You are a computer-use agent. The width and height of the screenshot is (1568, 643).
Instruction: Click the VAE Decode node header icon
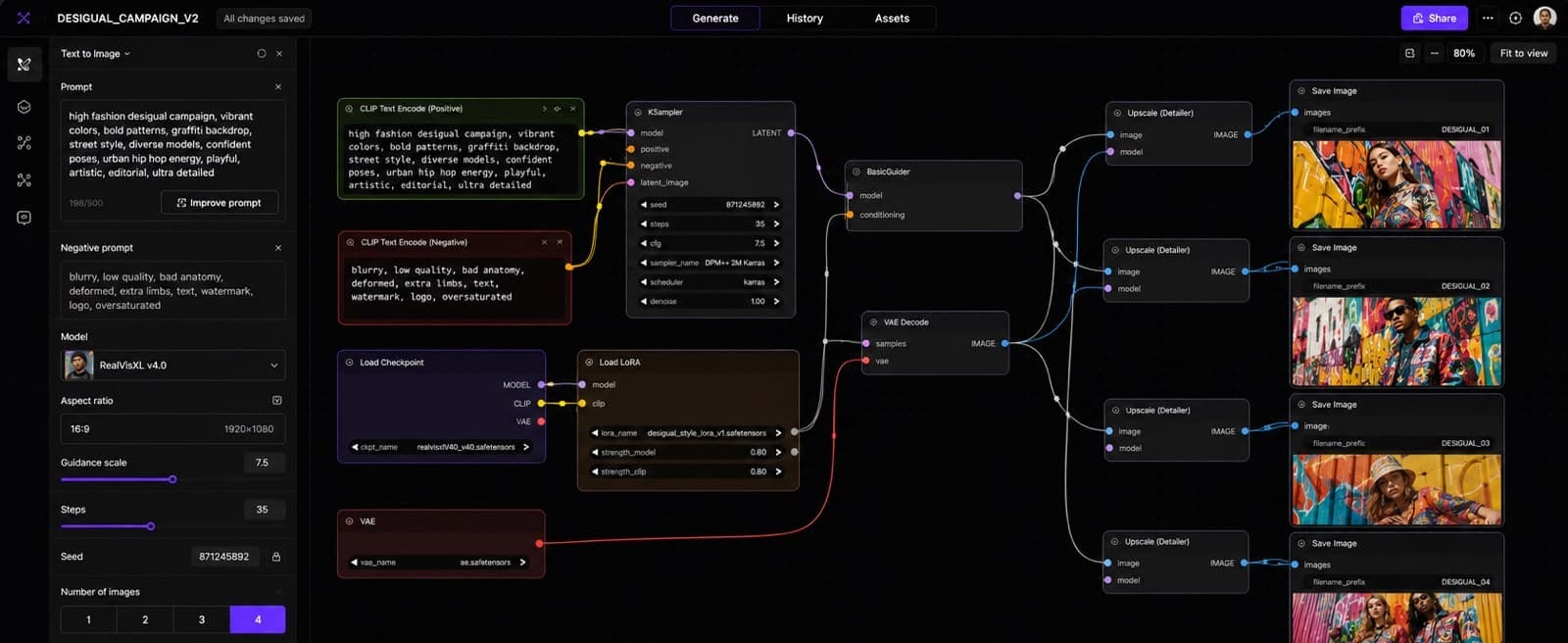click(873, 322)
